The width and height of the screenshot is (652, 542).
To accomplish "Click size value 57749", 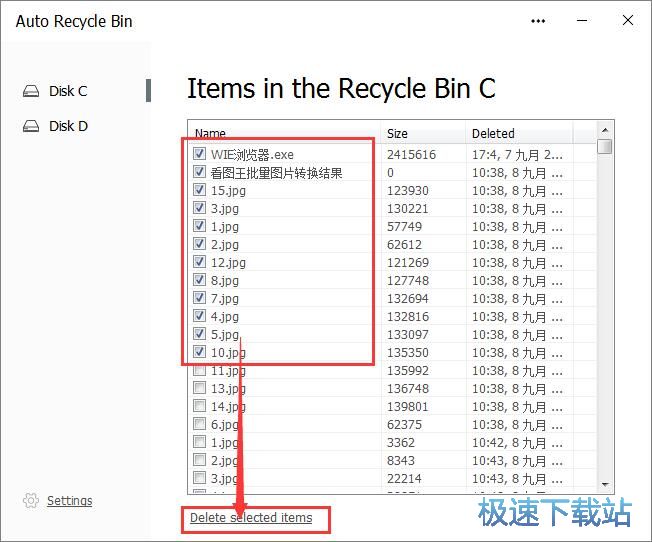I will click(x=404, y=227).
